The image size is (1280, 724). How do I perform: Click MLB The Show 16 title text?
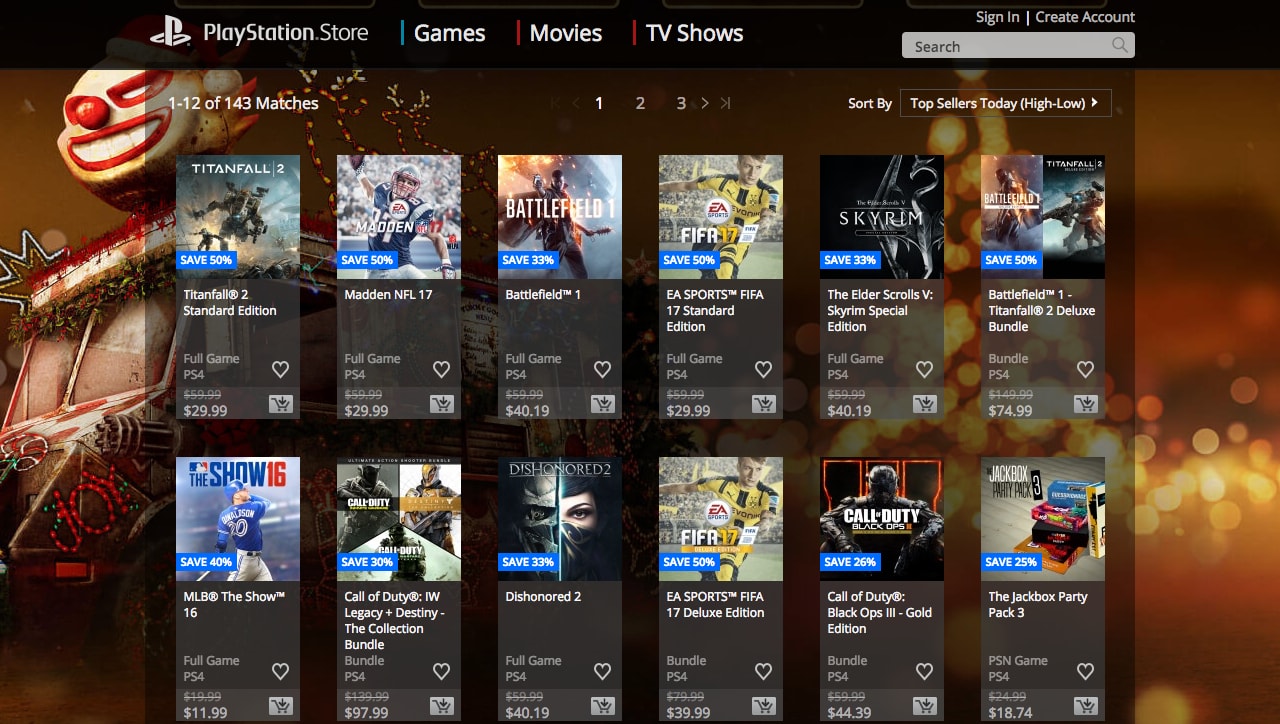[x=234, y=604]
